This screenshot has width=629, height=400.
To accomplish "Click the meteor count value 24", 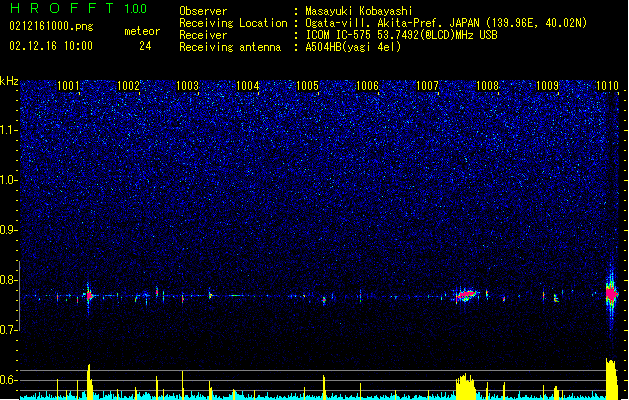I will tap(145, 46).
